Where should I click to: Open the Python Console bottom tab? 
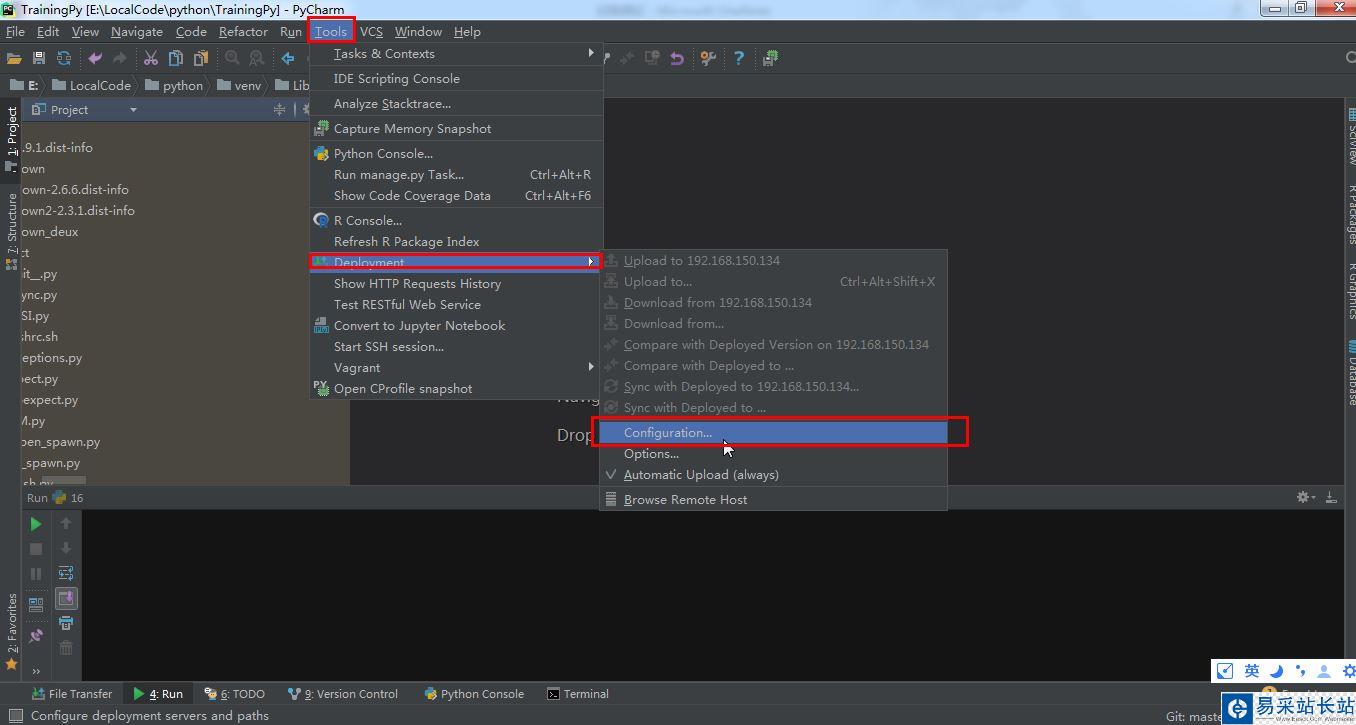pyautogui.click(x=474, y=694)
